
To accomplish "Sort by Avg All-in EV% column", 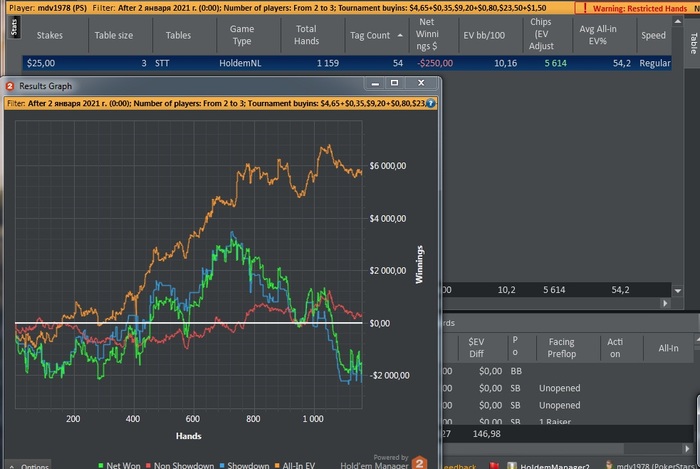I will 597,35.
